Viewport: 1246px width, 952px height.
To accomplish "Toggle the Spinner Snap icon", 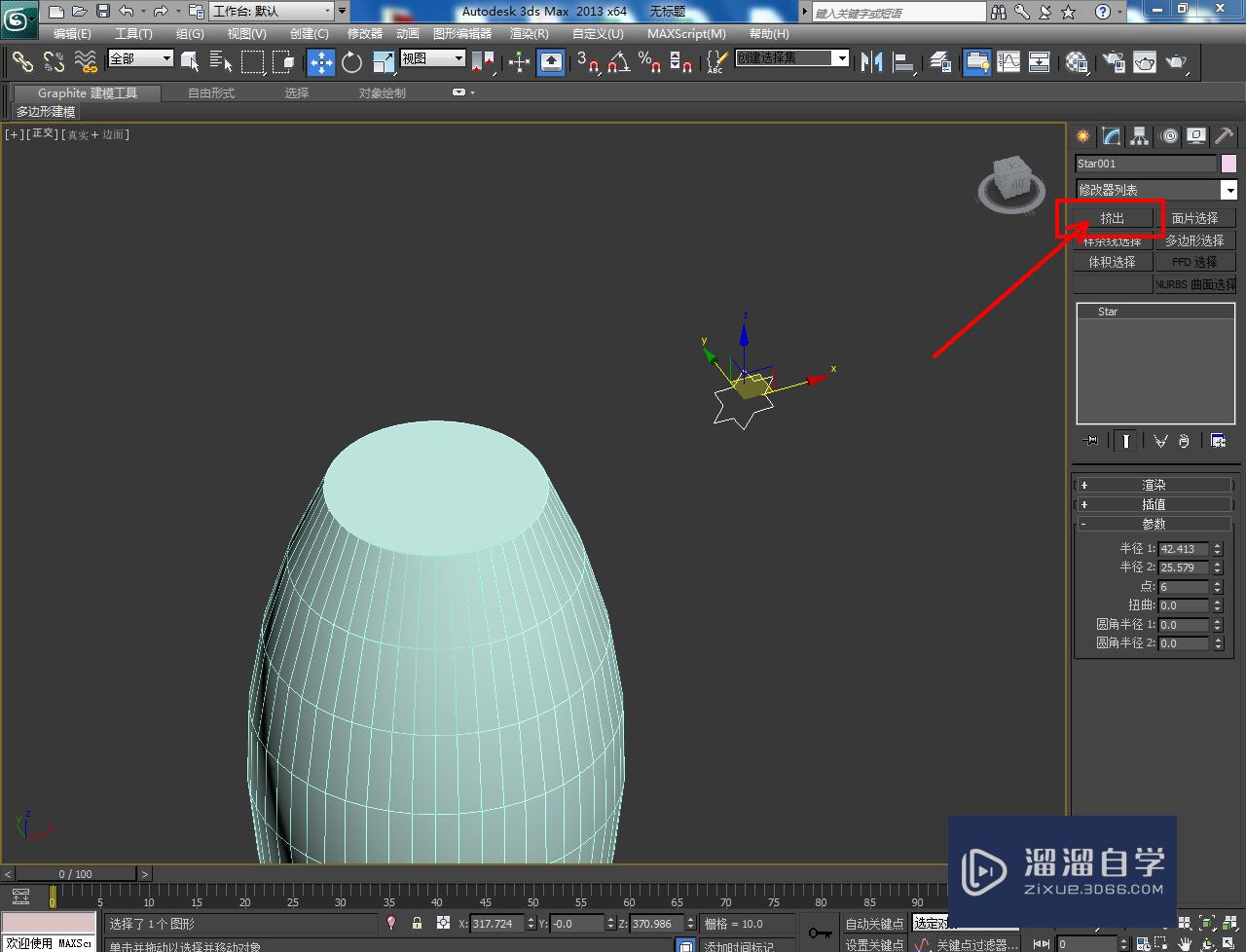I will (681, 62).
